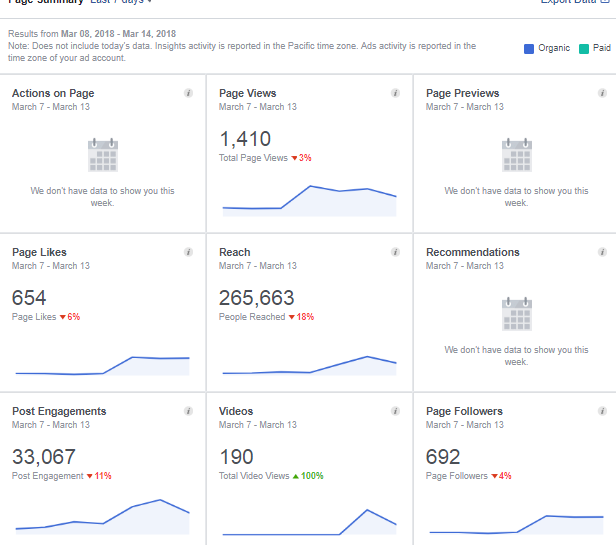Click info icon on Recommendations card
The width and height of the screenshot is (616, 545).
tap(602, 252)
